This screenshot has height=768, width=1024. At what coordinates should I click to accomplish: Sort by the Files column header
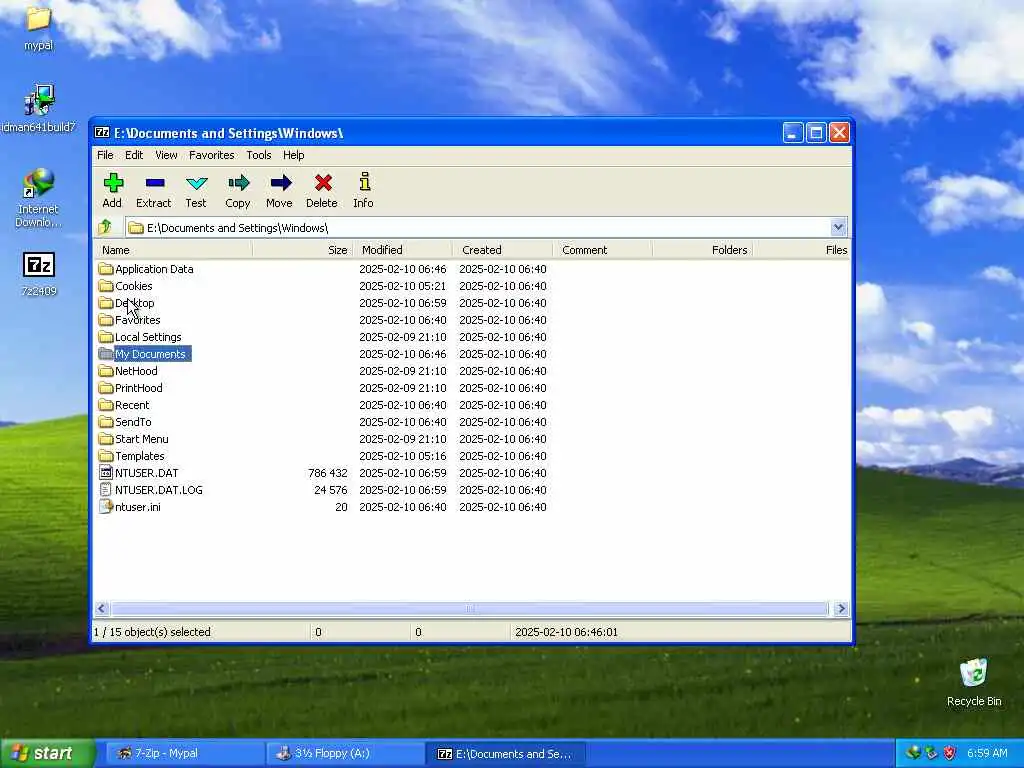coord(802,249)
